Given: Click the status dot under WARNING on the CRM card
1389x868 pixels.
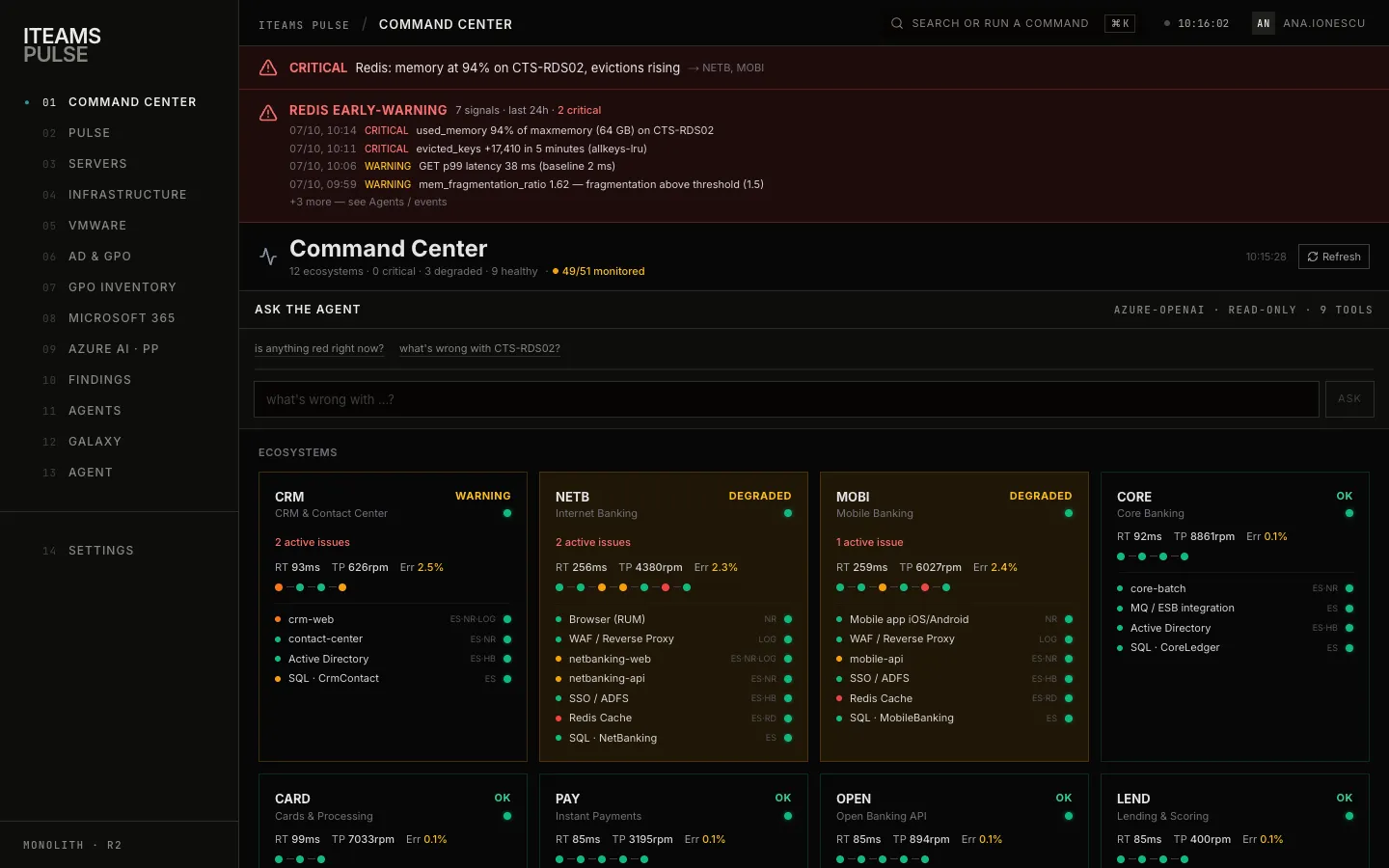Looking at the screenshot, I should (x=507, y=513).
